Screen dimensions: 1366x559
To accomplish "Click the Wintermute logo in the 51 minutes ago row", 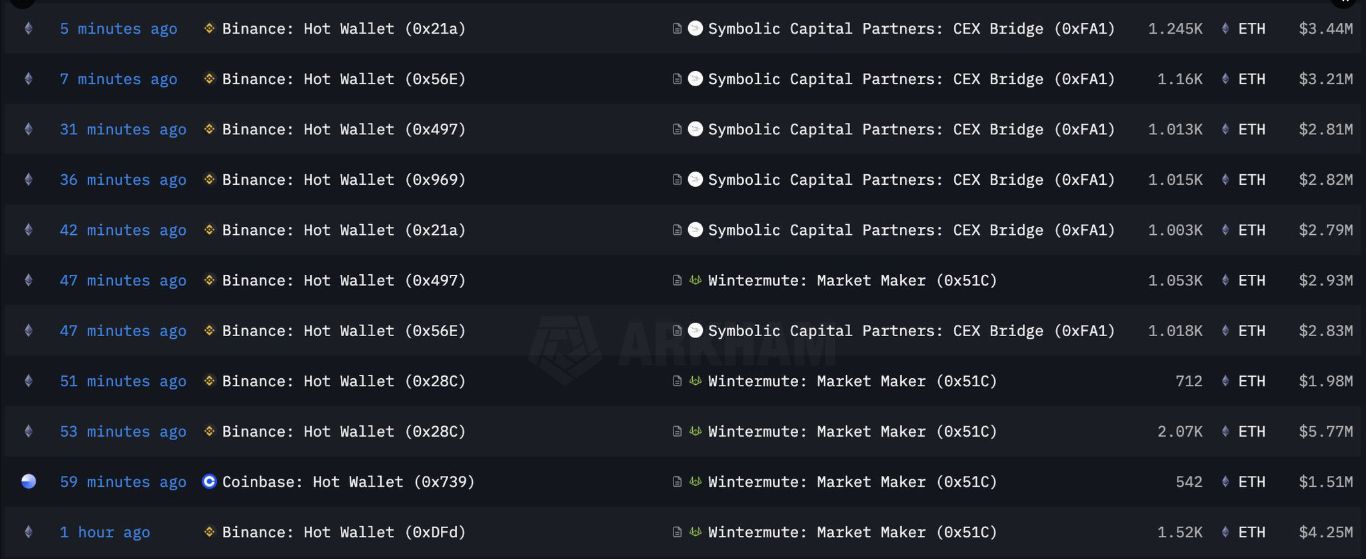I will 695,381.
